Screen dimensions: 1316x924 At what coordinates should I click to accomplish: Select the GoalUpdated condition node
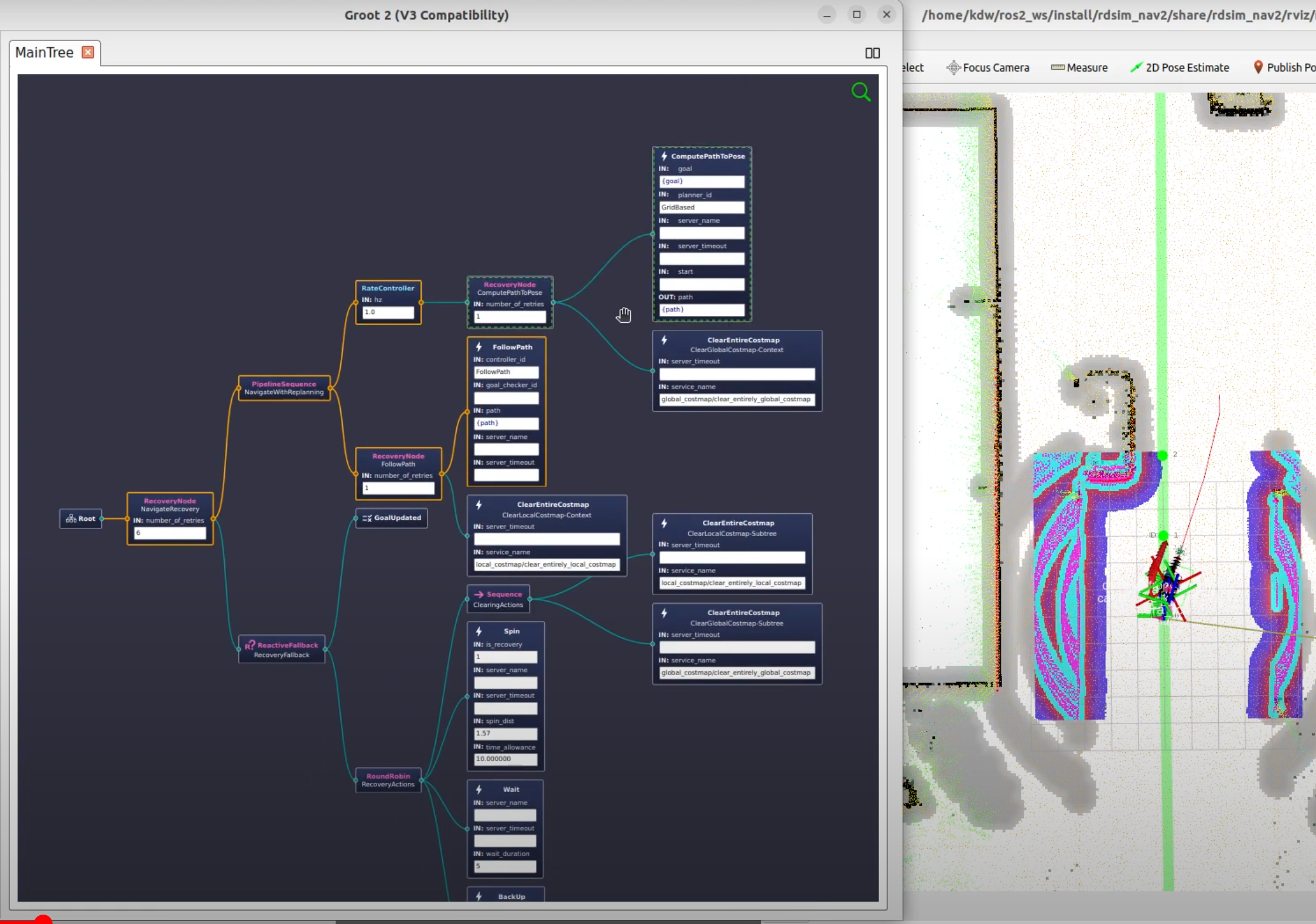391,518
